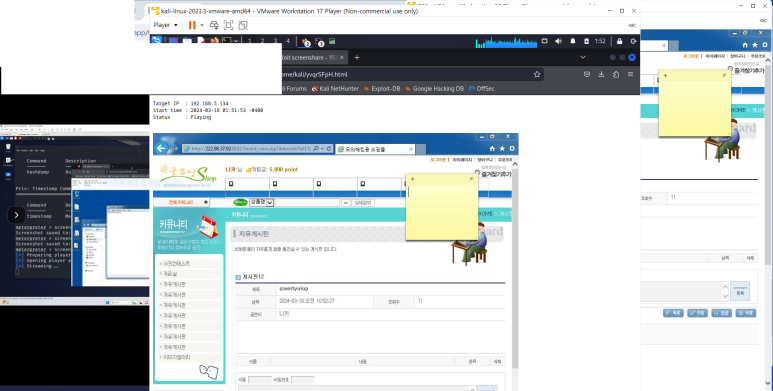Launch the terminal emulator from Kali panel

click(226, 41)
